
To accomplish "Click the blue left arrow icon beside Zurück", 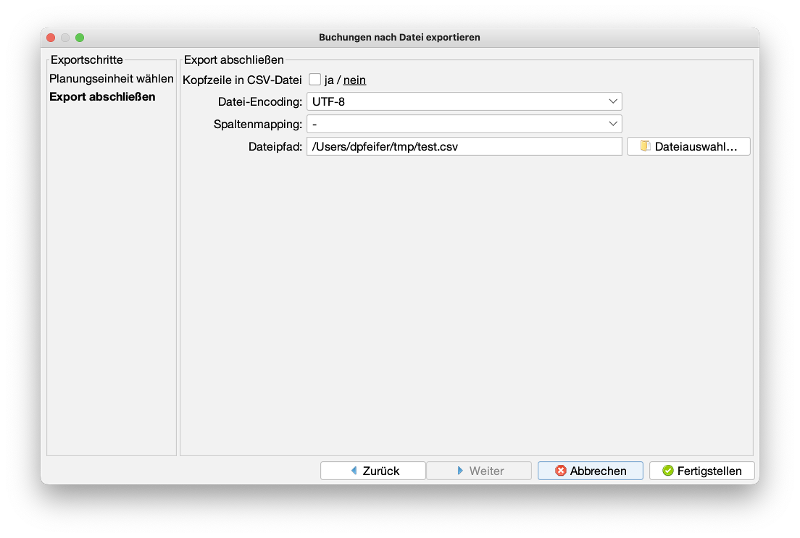I will click(x=353, y=471).
